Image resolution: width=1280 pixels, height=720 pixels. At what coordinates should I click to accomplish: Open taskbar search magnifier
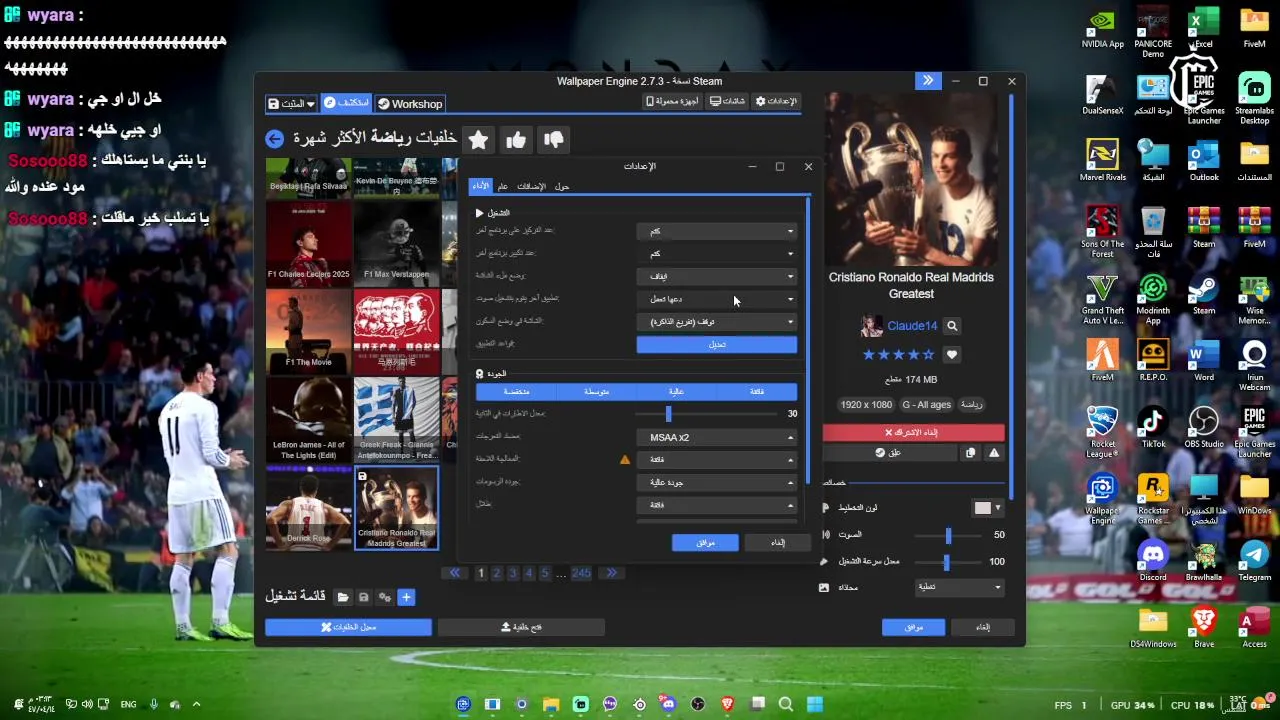click(x=786, y=704)
